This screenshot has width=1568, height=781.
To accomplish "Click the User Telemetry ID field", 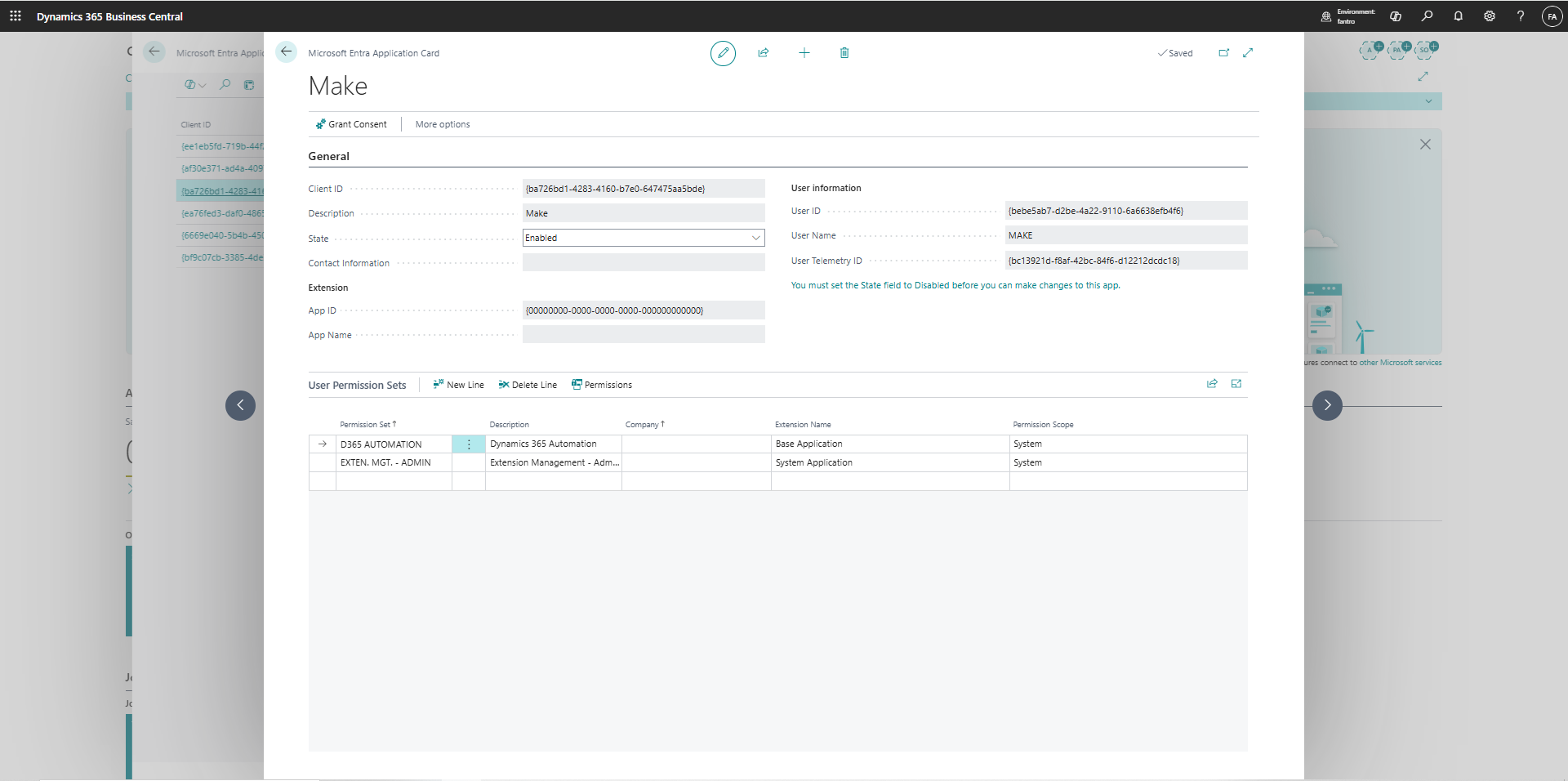I will (1126, 261).
